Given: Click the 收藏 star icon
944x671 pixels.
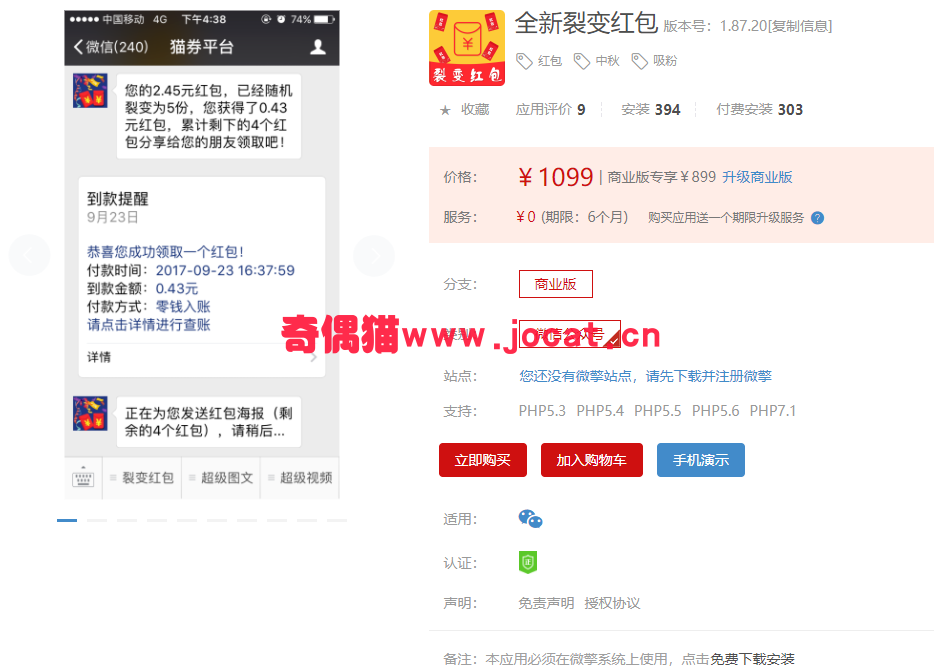Looking at the screenshot, I should [x=445, y=110].
